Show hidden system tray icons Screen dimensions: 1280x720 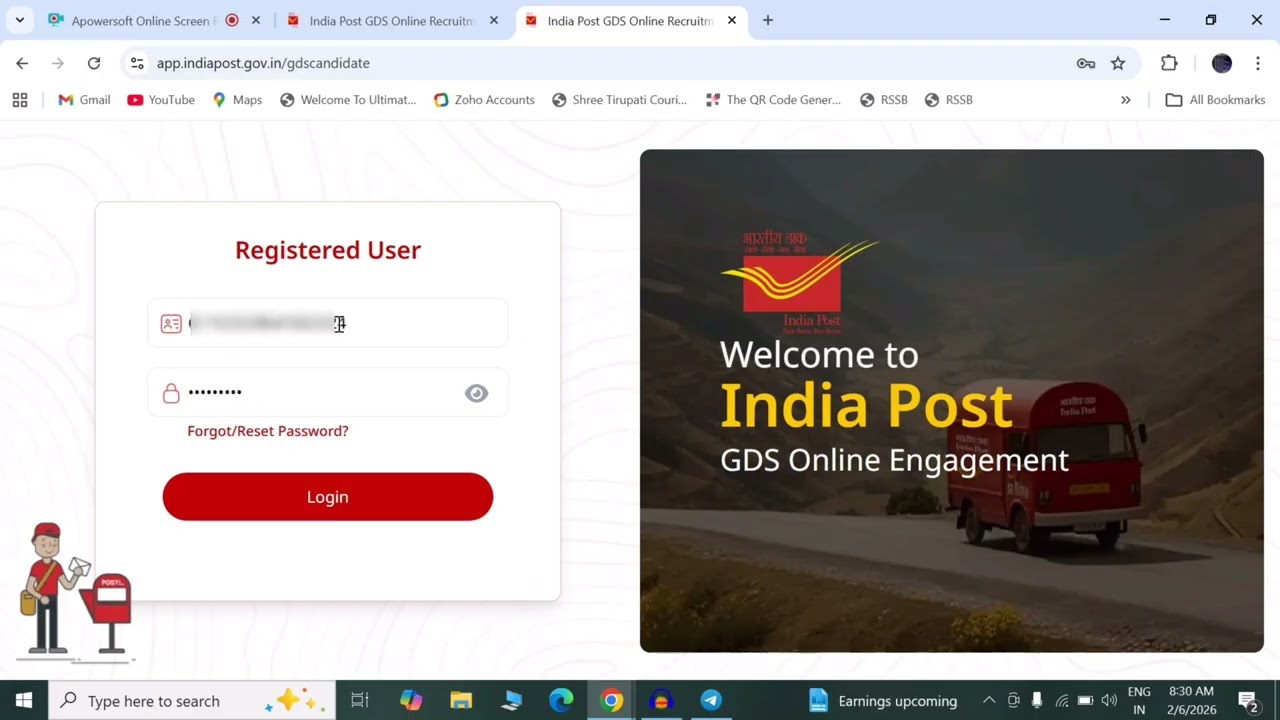click(x=989, y=701)
